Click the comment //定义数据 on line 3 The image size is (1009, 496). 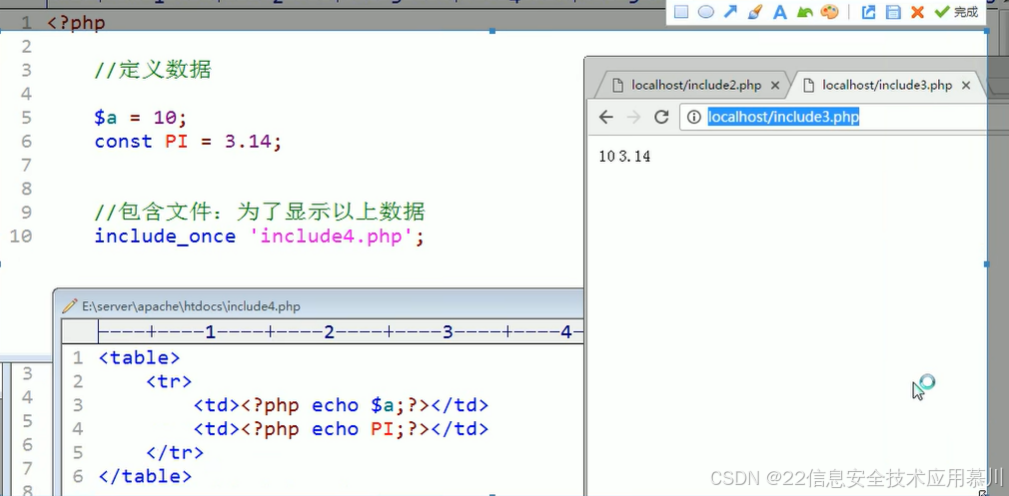tap(153, 69)
